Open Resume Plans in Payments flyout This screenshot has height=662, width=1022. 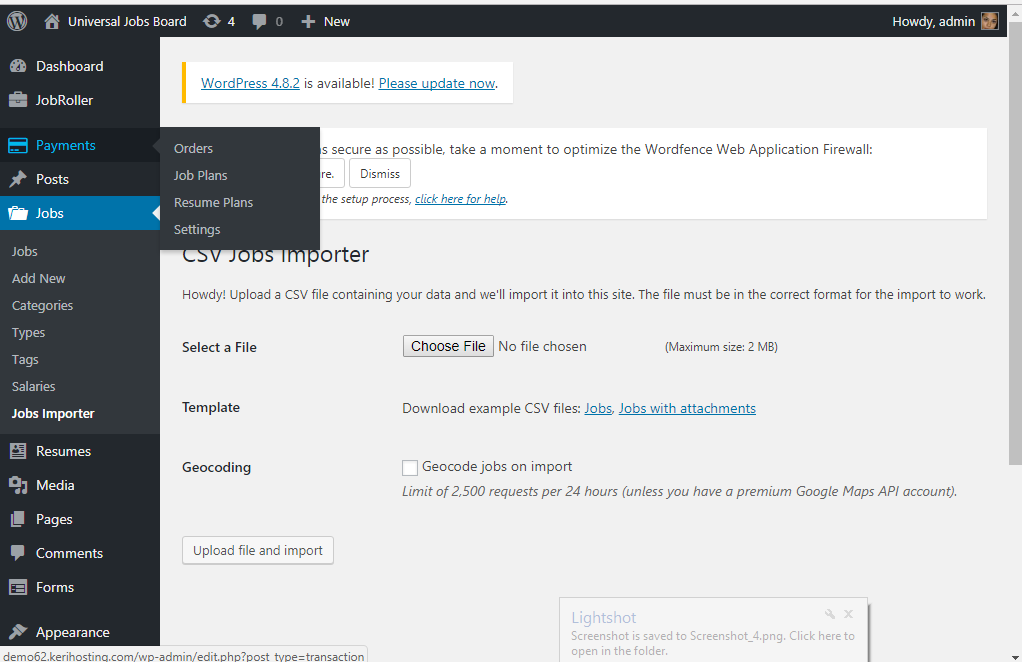tap(213, 203)
